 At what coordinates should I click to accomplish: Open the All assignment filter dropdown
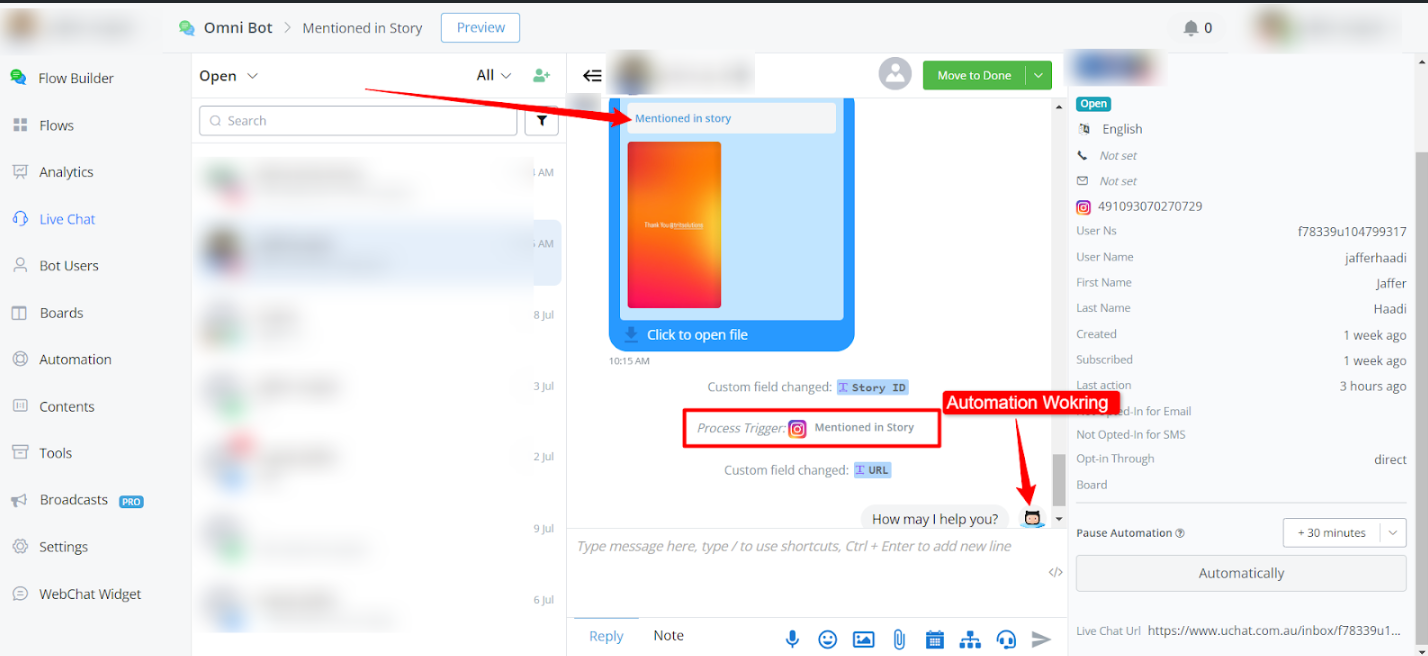tap(494, 75)
